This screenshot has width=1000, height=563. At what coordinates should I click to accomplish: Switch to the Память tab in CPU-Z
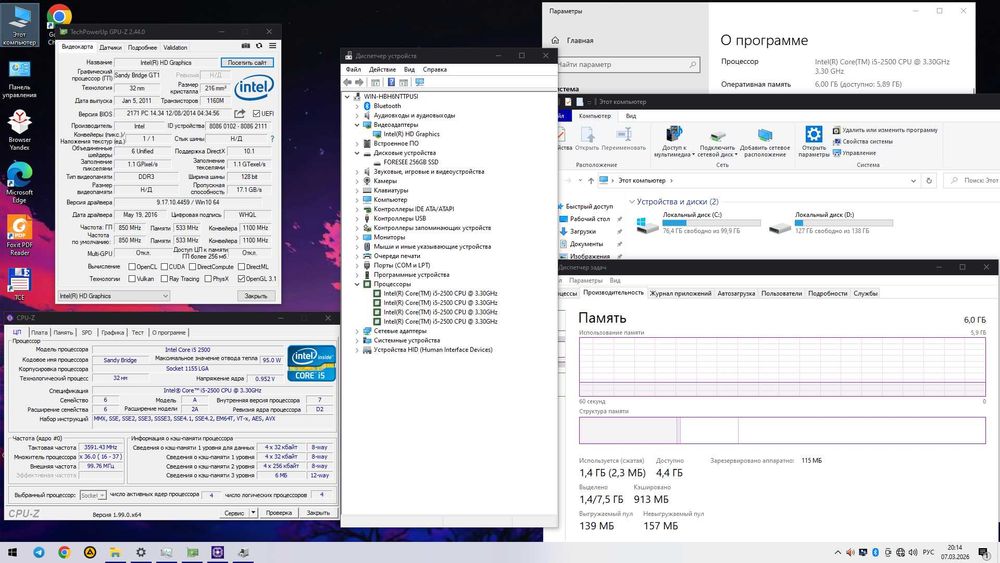click(x=63, y=332)
